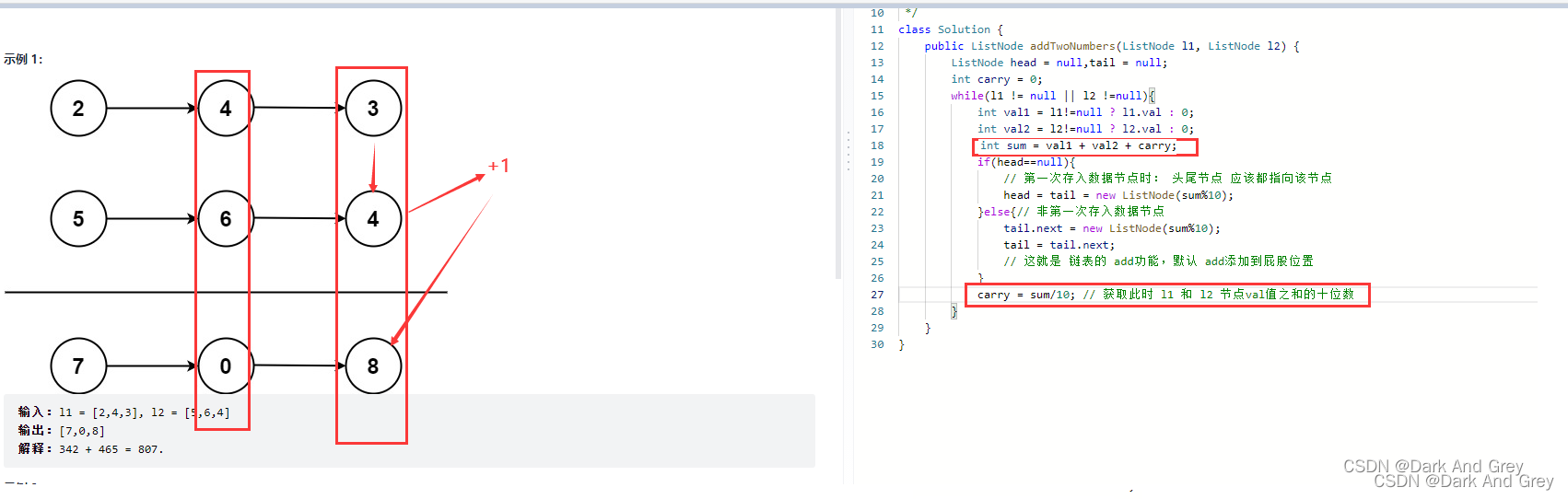Viewport: 1568px width, 499px height.
Task: Click line number 15 in the gutter
Action: (x=877, y=96)
